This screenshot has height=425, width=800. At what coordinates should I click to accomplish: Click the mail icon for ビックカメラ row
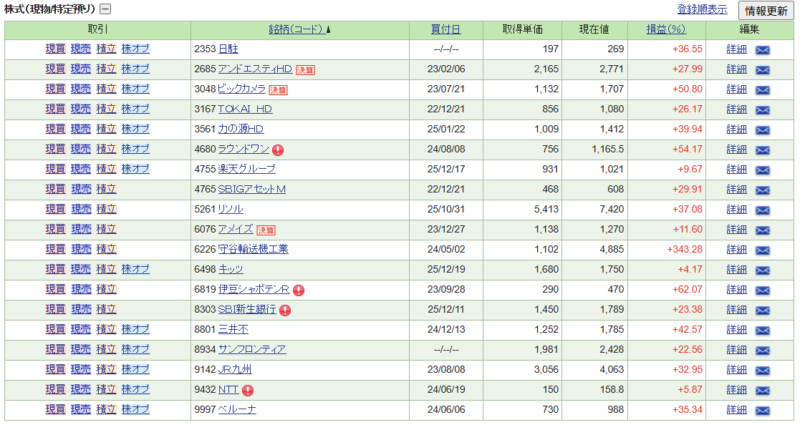coord(762,89)
